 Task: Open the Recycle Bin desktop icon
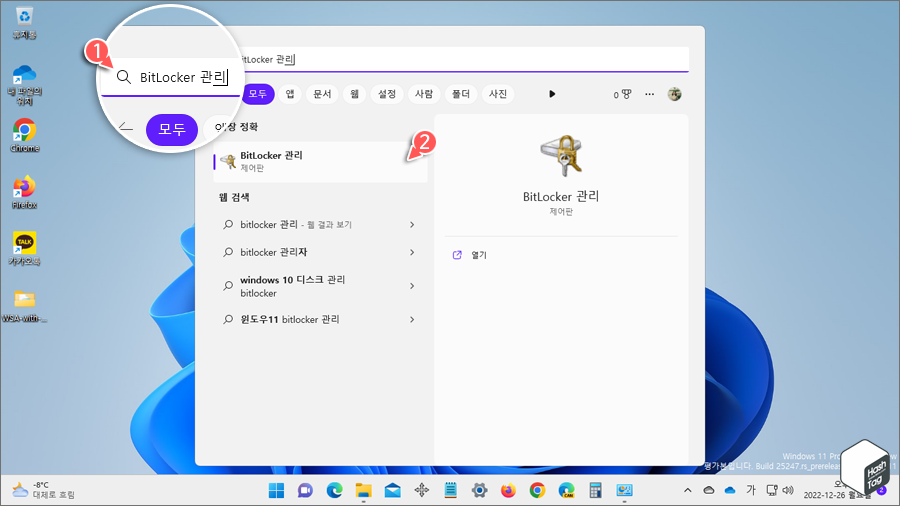(x=24, y=23)
